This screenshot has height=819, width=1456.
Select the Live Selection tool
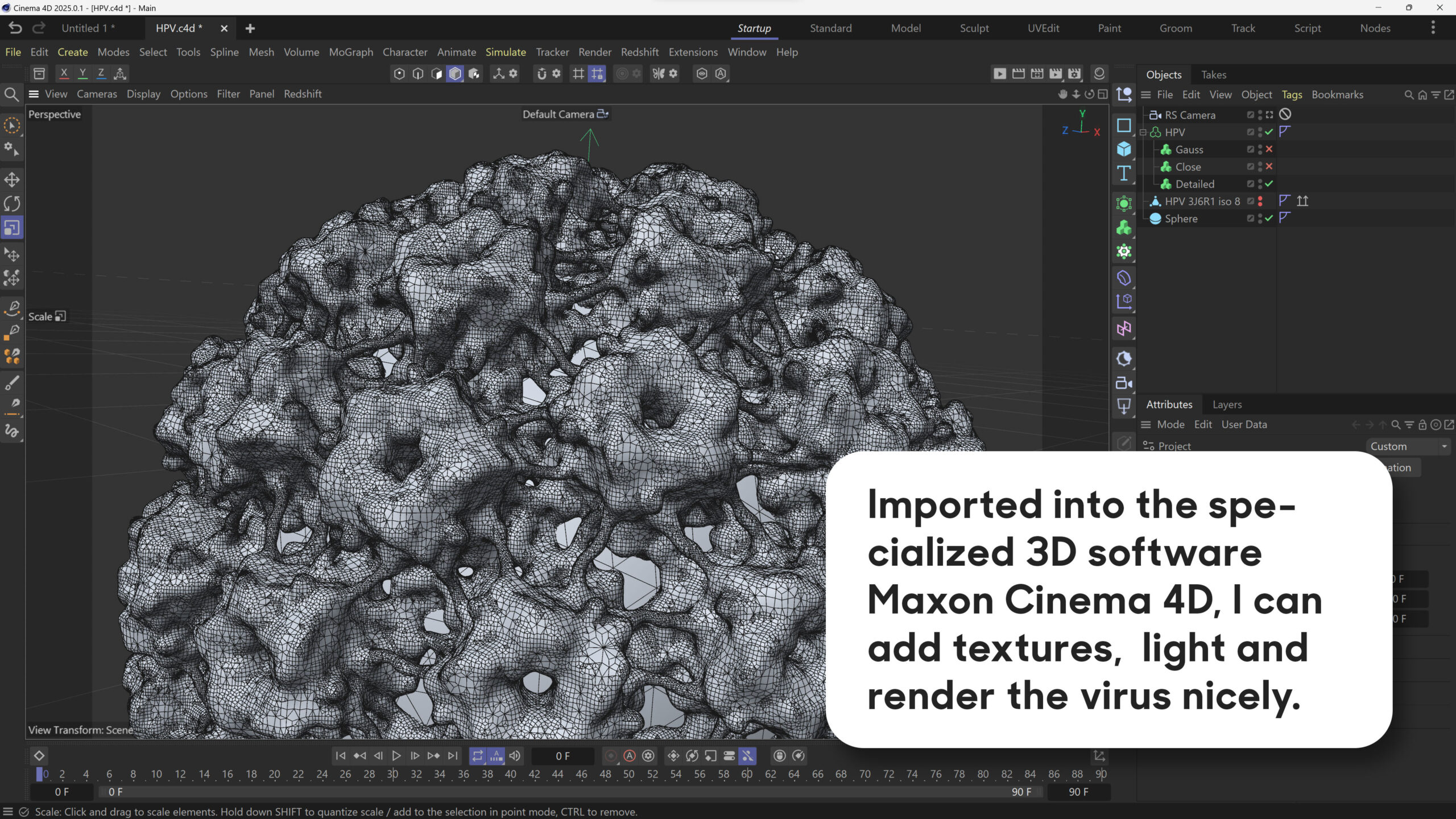(x=12, y=126)
